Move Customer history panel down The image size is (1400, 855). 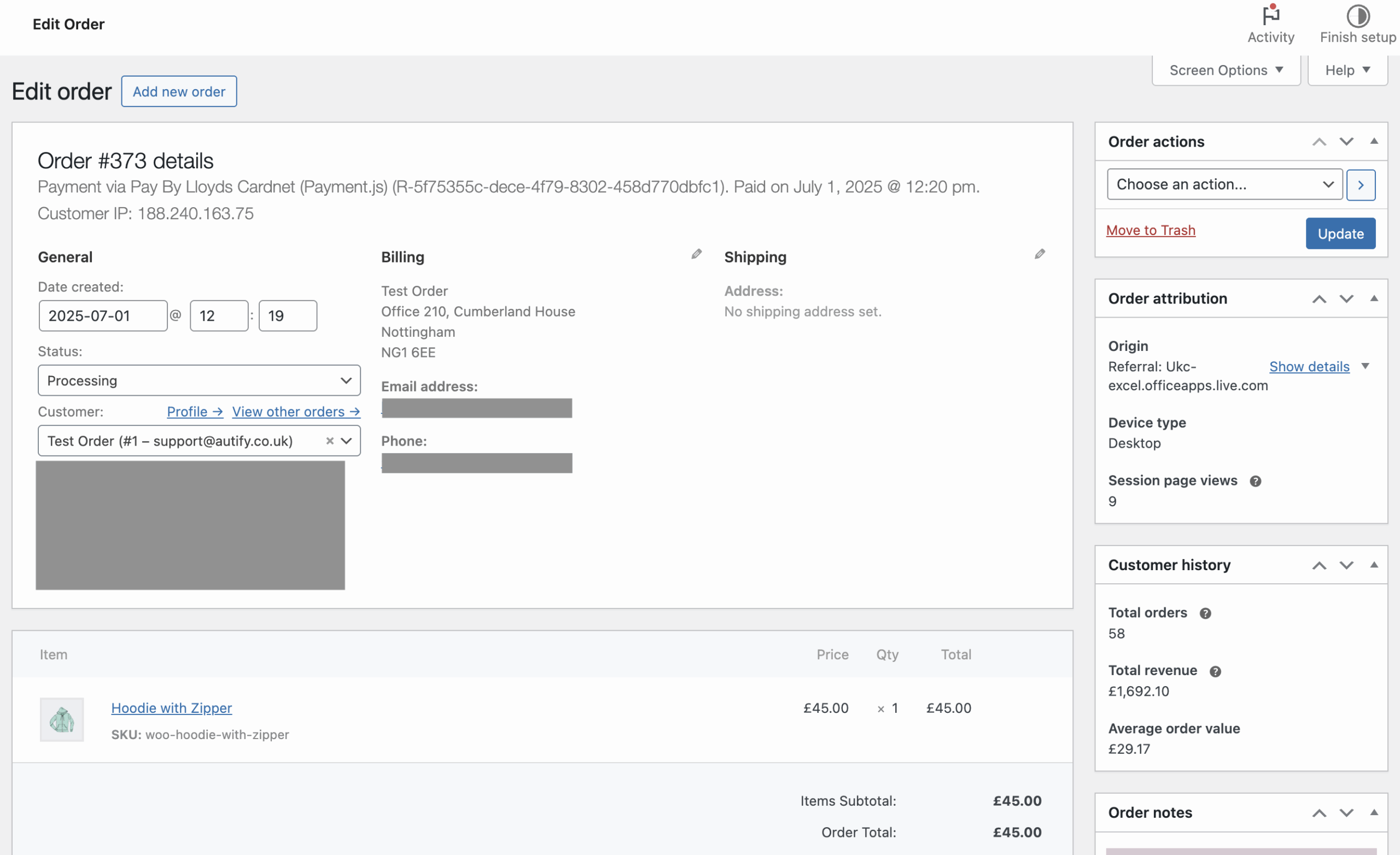click(x=1346, y=565)
